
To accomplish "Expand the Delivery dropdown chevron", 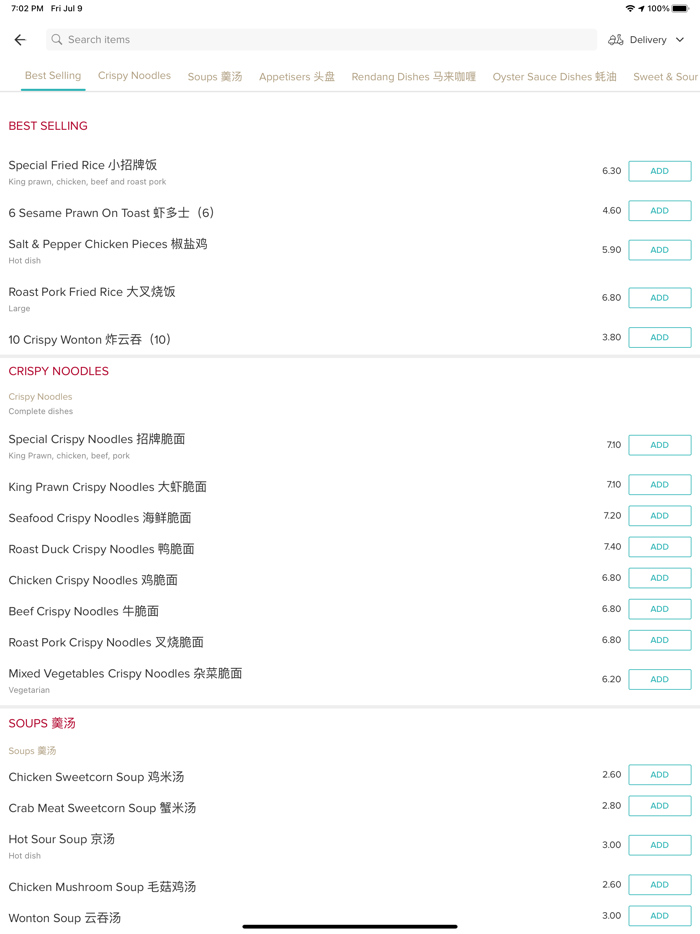I will pyautogui.click(x=680, y=40).
